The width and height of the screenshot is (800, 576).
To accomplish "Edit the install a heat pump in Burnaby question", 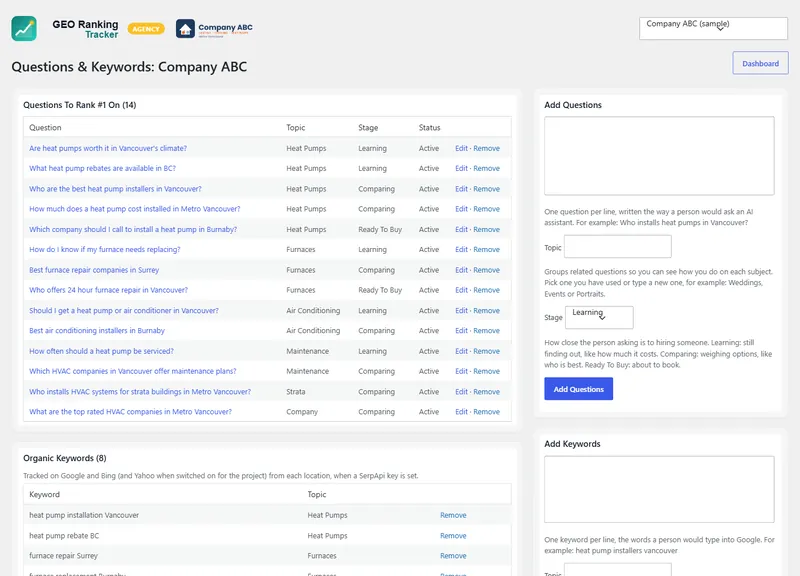I will coord(461,230).
